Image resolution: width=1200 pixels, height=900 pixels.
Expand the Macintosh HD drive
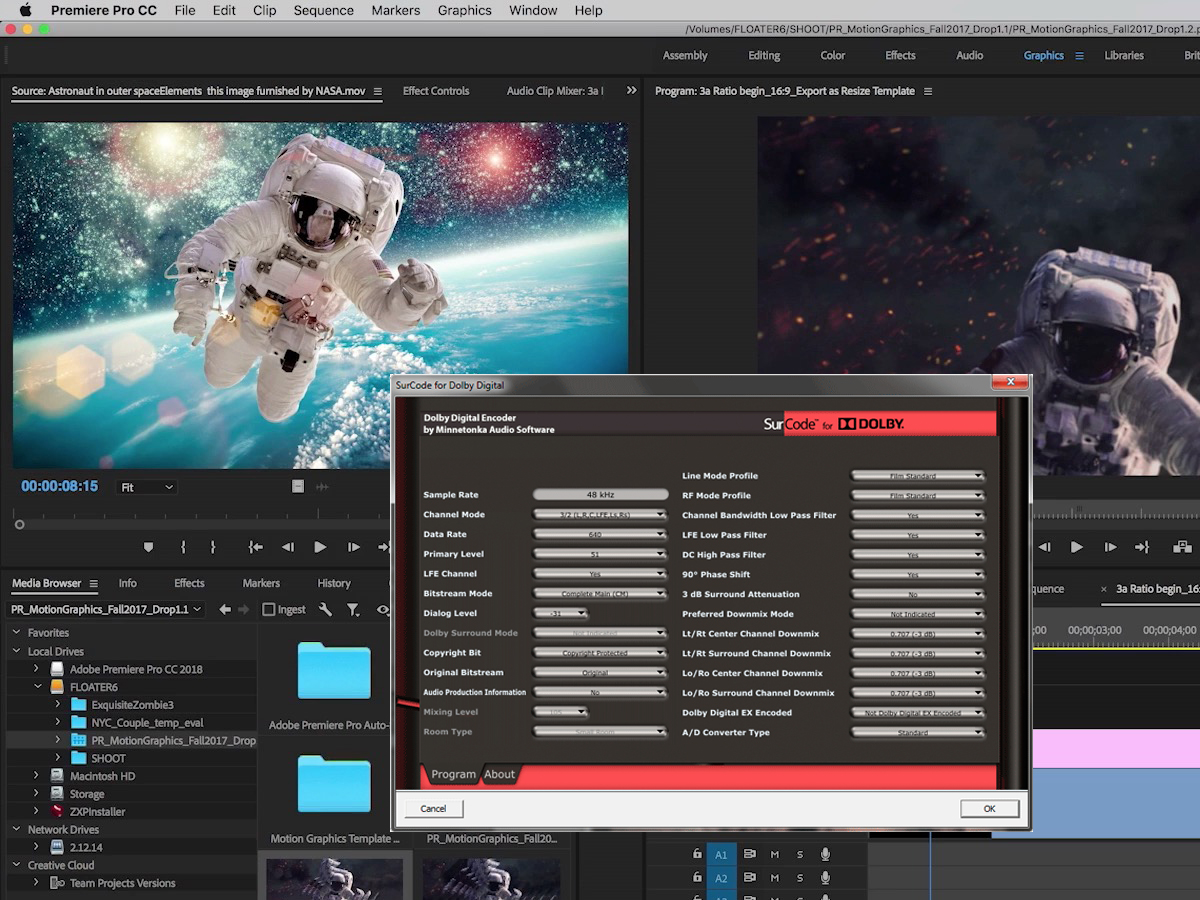[38, 776]
